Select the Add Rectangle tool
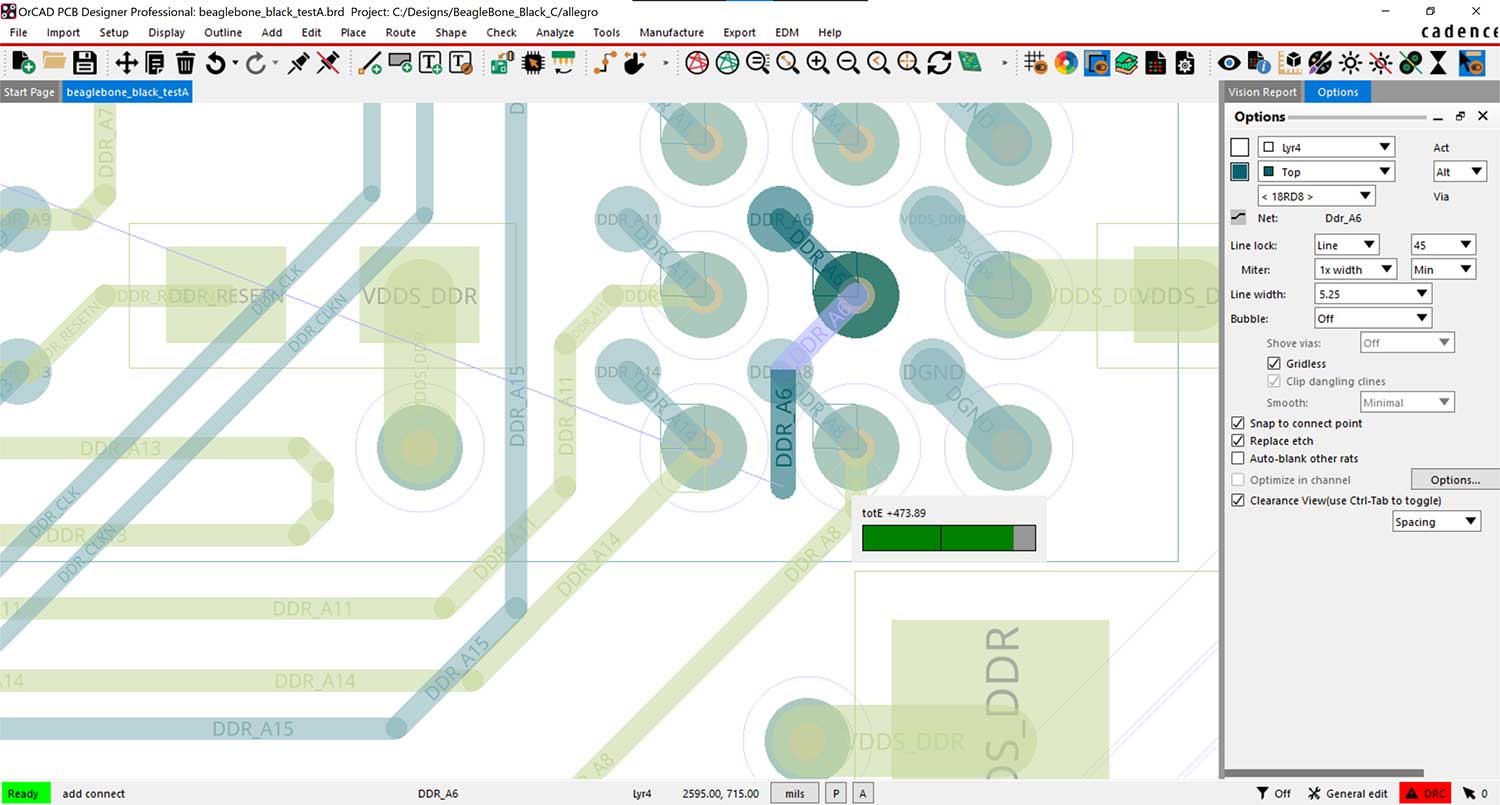 coord(401,63)
